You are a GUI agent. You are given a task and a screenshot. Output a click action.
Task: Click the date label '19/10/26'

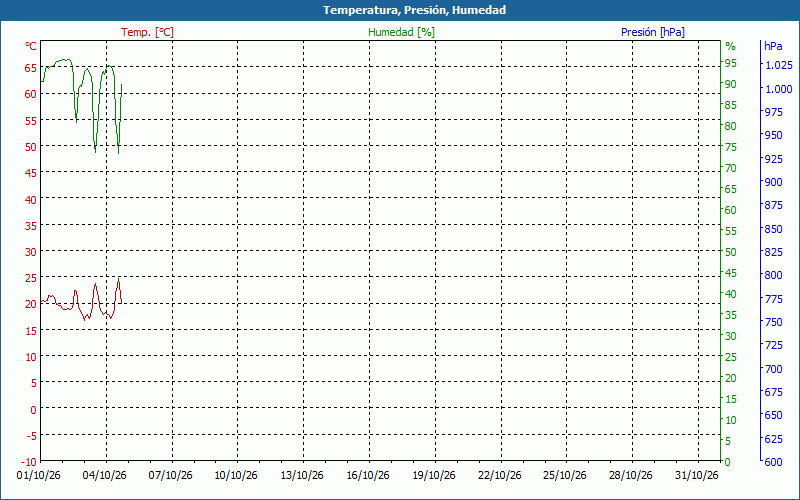(x=434, y=476)
